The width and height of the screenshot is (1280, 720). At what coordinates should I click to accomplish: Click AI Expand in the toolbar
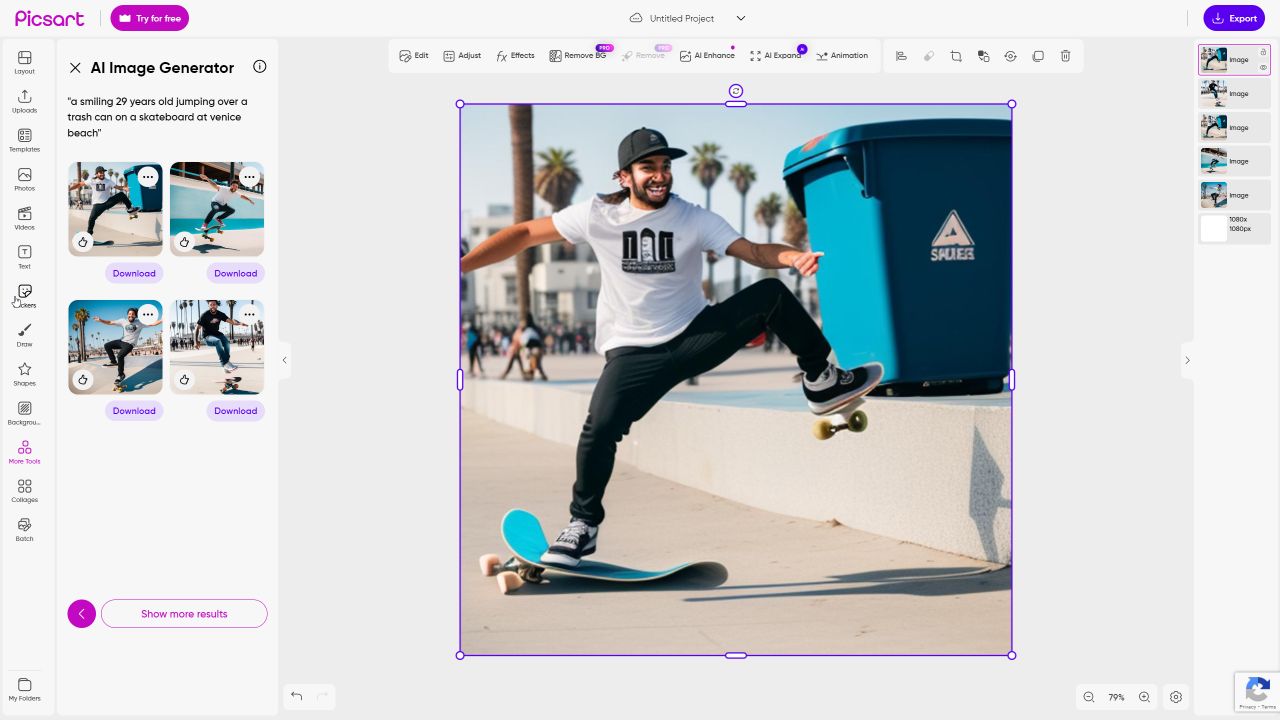[776, 56]
